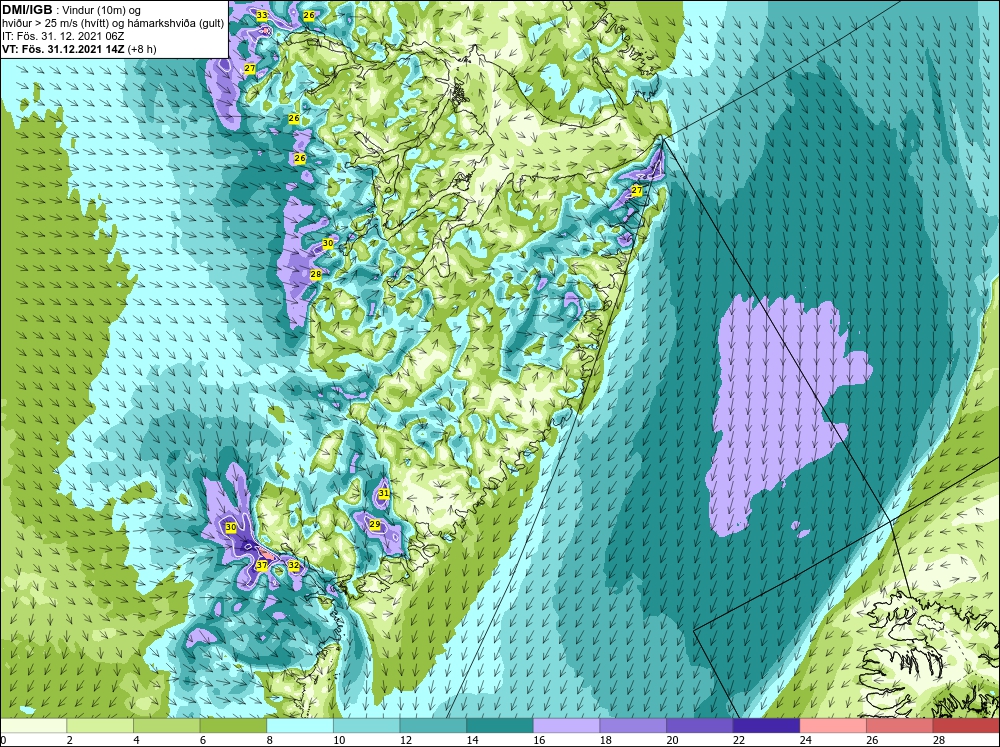Click the legend scale value 14
Viewport: 1000px width, 747px height.
473,740
